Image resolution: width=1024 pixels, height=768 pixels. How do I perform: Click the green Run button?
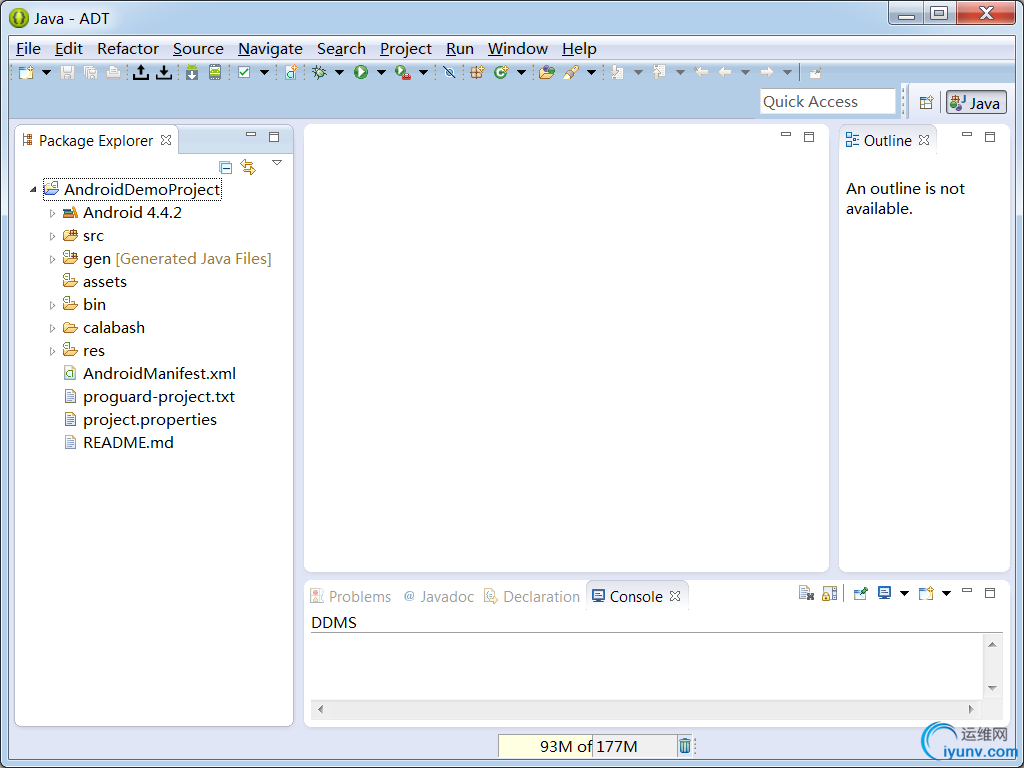coord(361,72)
